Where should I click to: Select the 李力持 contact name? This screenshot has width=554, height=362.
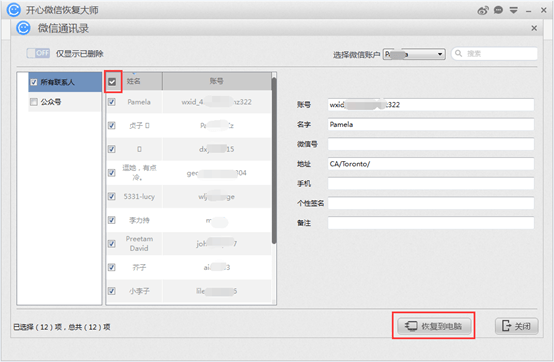pyautogui.click(x=139, y=220)
